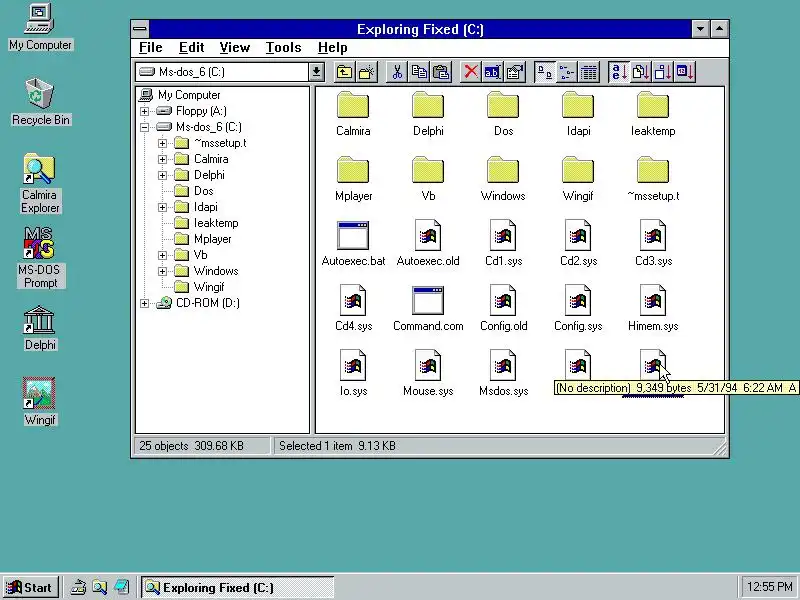Select Ieaktemp folder in the tree

tap(206, 223)
